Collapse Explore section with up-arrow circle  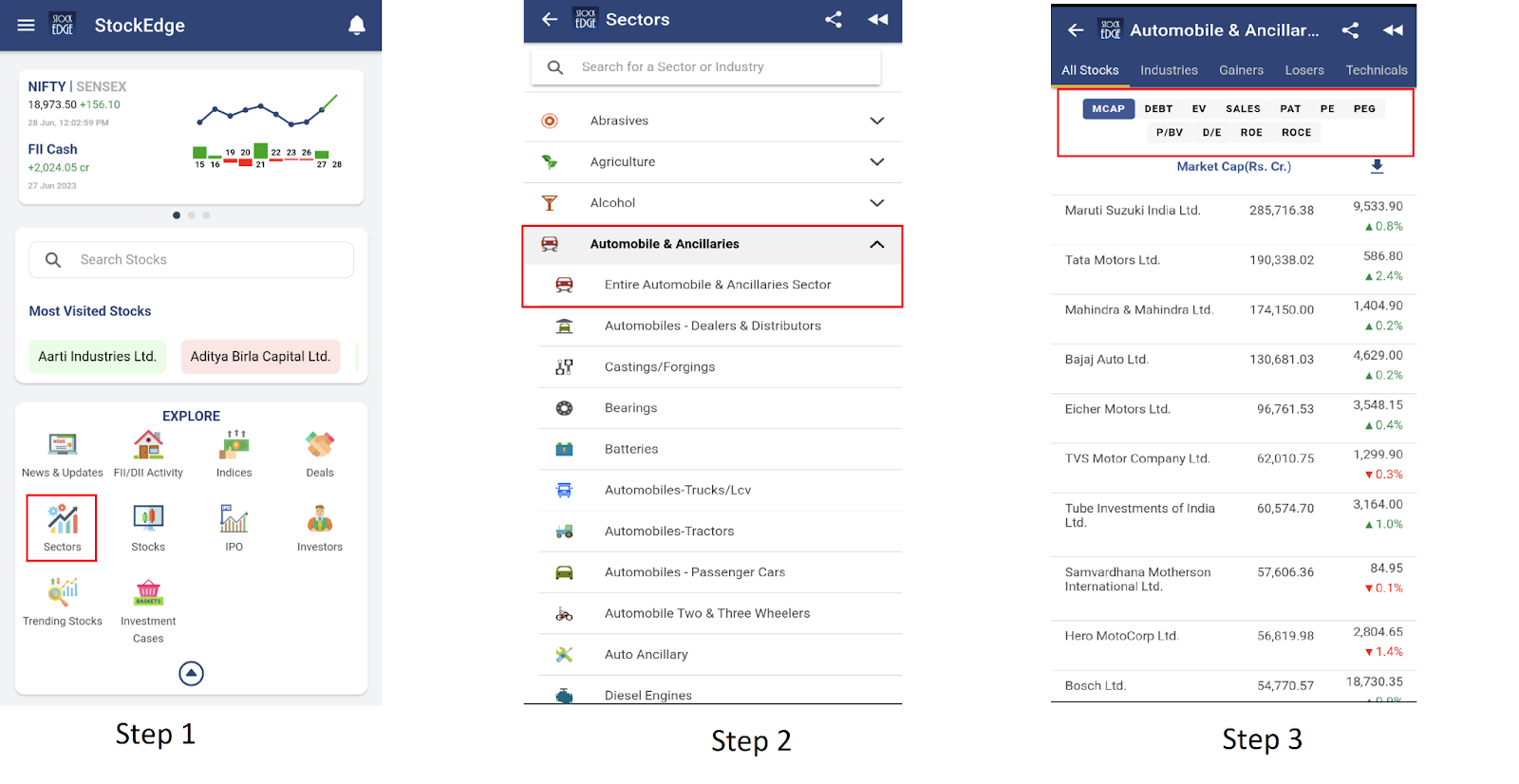point(191,673)
